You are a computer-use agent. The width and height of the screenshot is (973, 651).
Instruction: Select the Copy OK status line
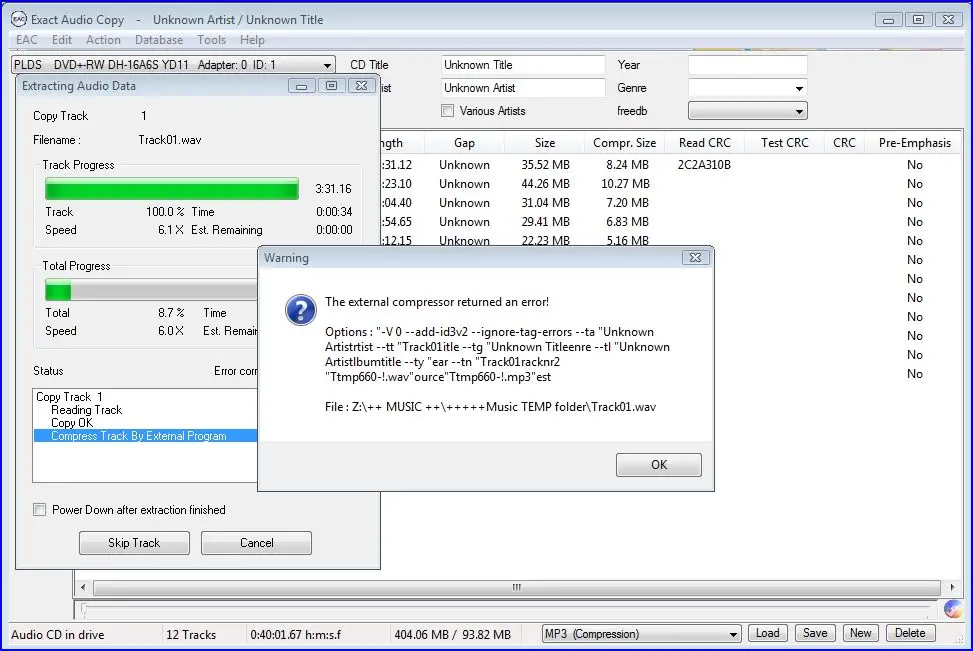72,423
